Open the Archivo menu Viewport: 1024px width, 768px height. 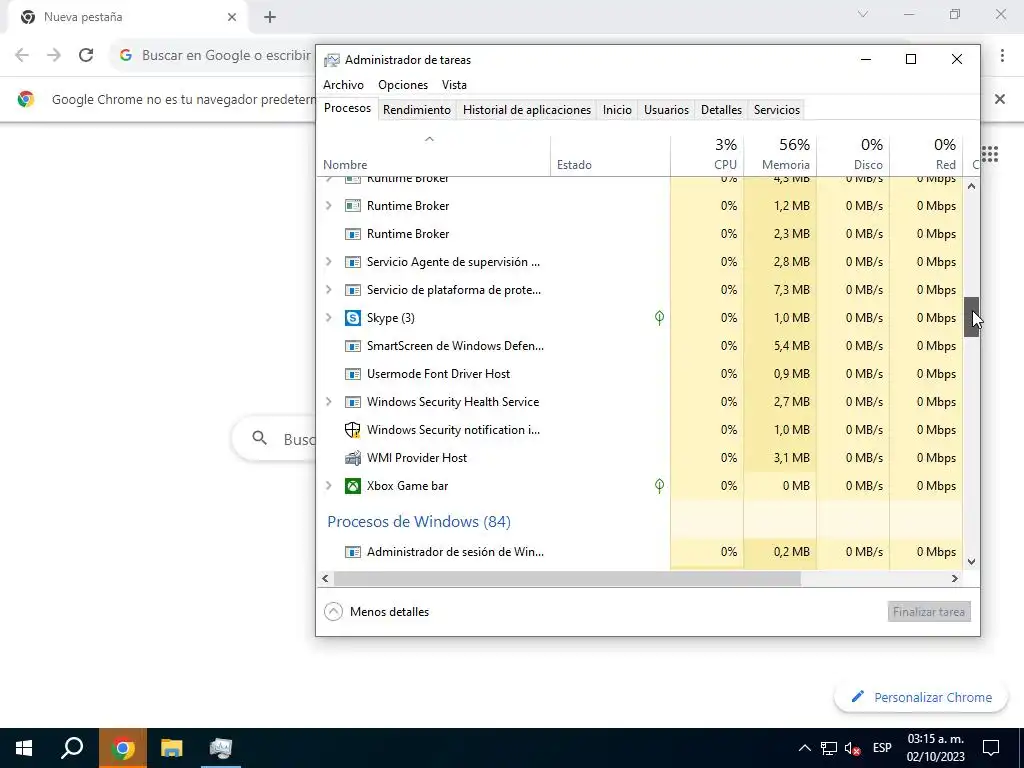(x=343, y=85)
